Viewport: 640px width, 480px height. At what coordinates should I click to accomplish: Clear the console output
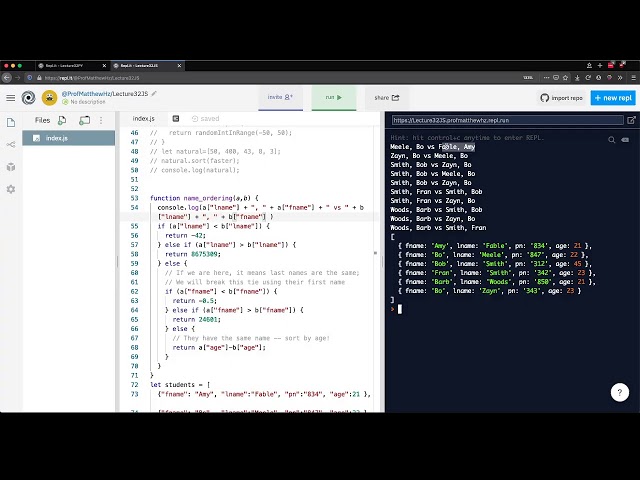click(x=627, y=140)
